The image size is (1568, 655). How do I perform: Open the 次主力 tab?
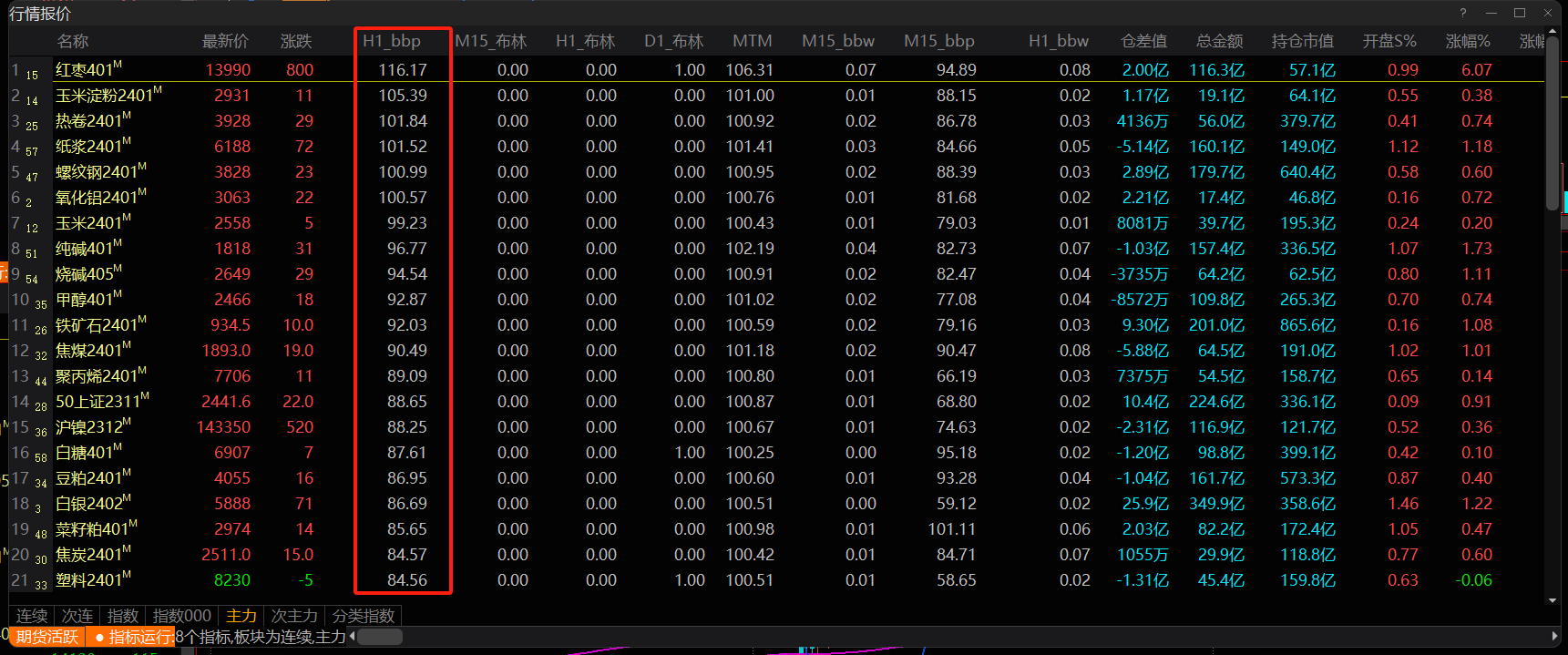(294, 616)
